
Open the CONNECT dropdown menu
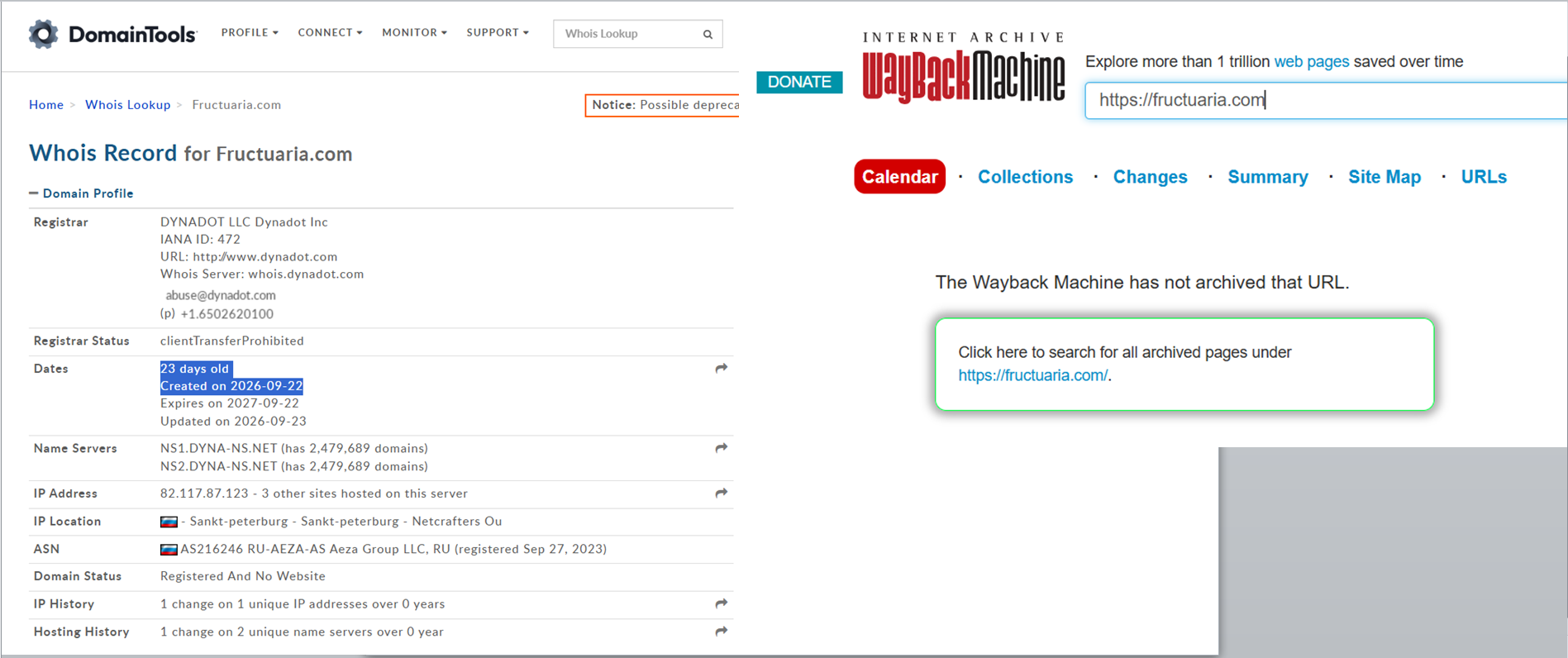[330, 32]
